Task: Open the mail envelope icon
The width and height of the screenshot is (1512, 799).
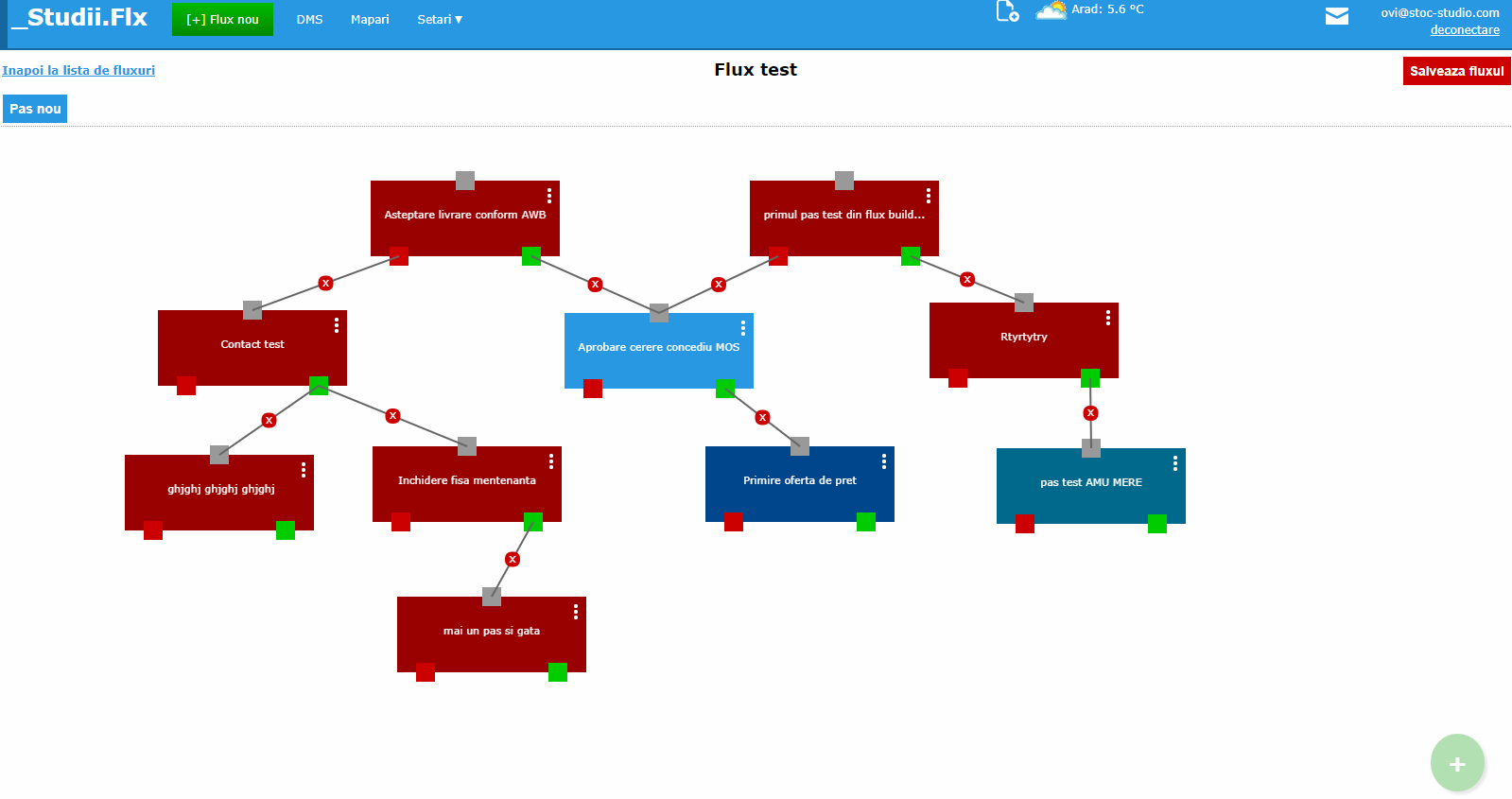Action: tap(1336, 16)
